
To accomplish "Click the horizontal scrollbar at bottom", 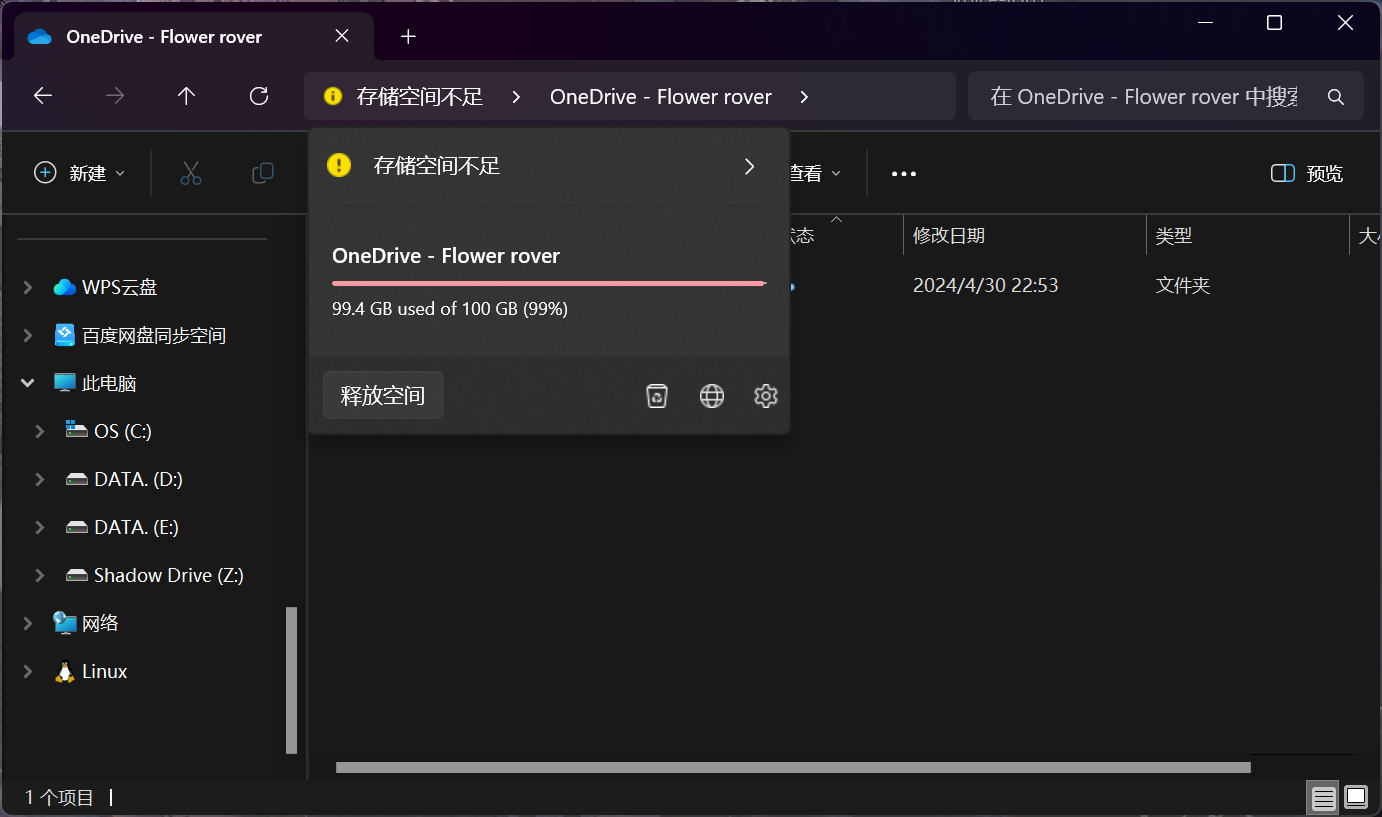I will [792, 767].
